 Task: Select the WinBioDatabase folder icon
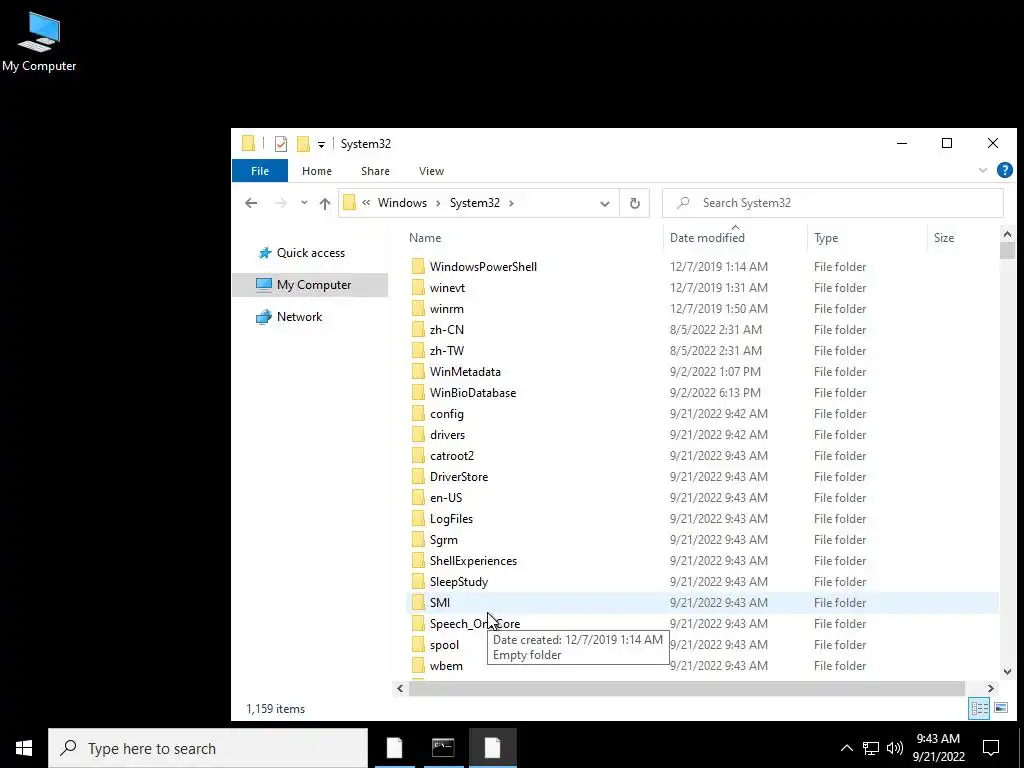418,392
